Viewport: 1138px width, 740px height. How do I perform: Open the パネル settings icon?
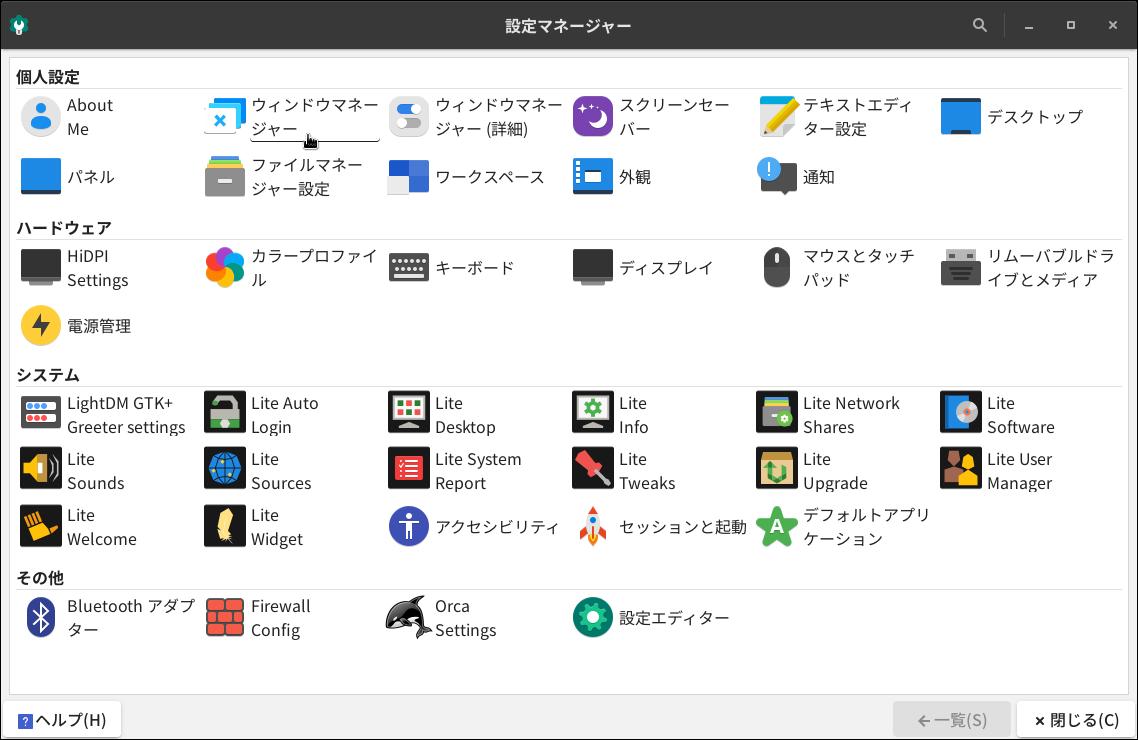(x=41, y=177)
